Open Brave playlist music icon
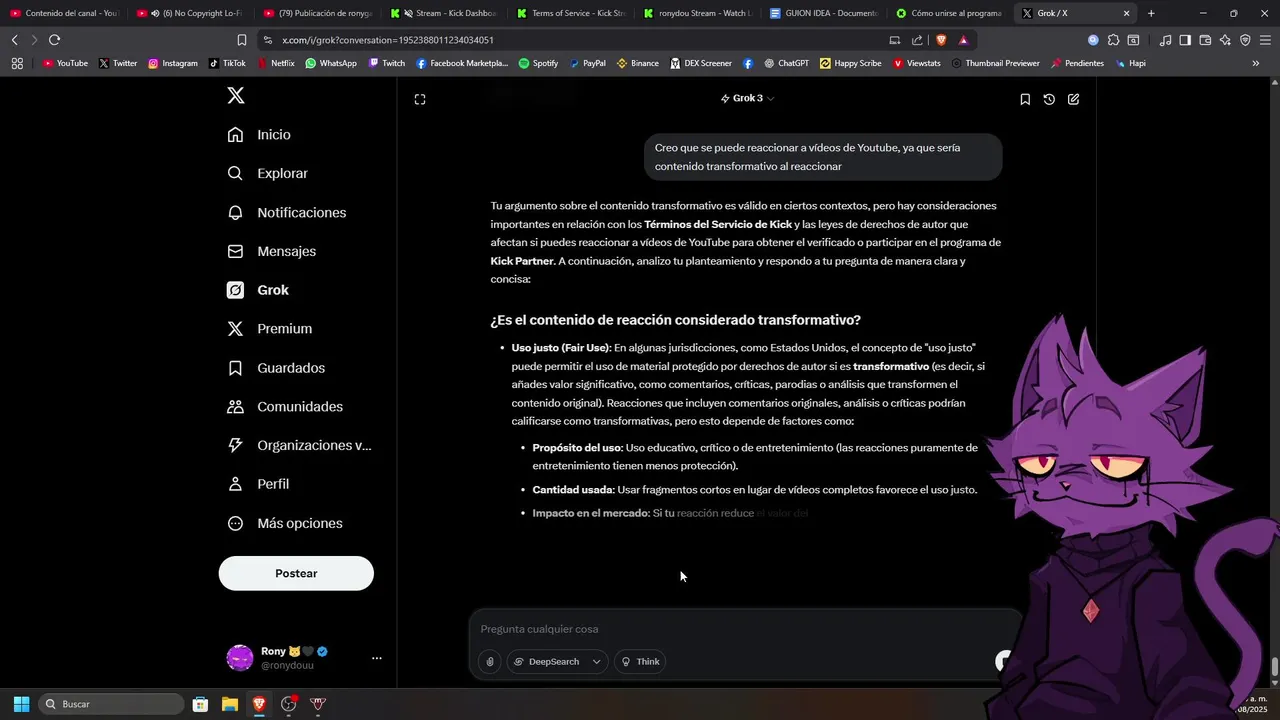 point(1165,40)
